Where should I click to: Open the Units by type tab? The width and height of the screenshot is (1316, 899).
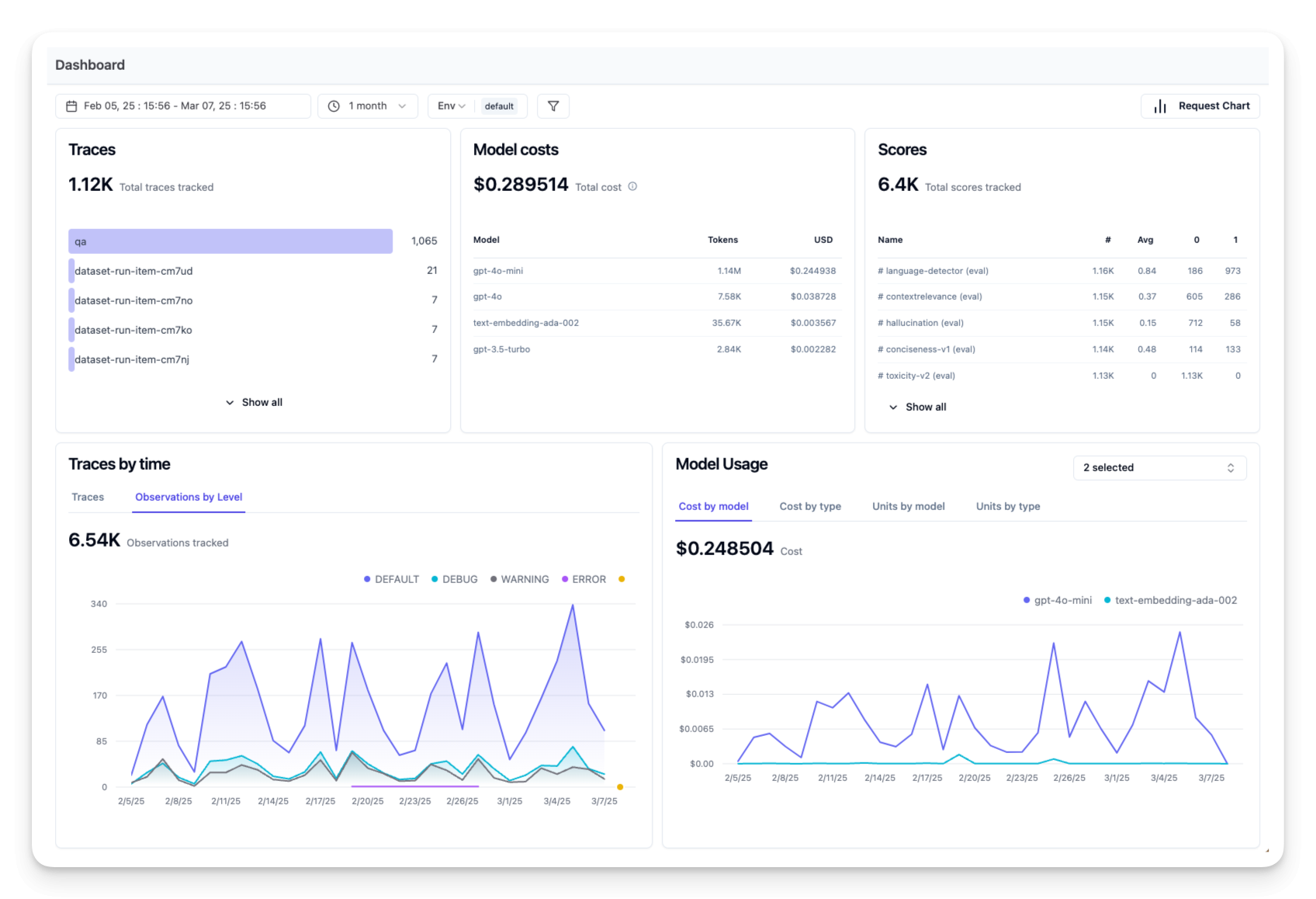[x=1008, y=506]
